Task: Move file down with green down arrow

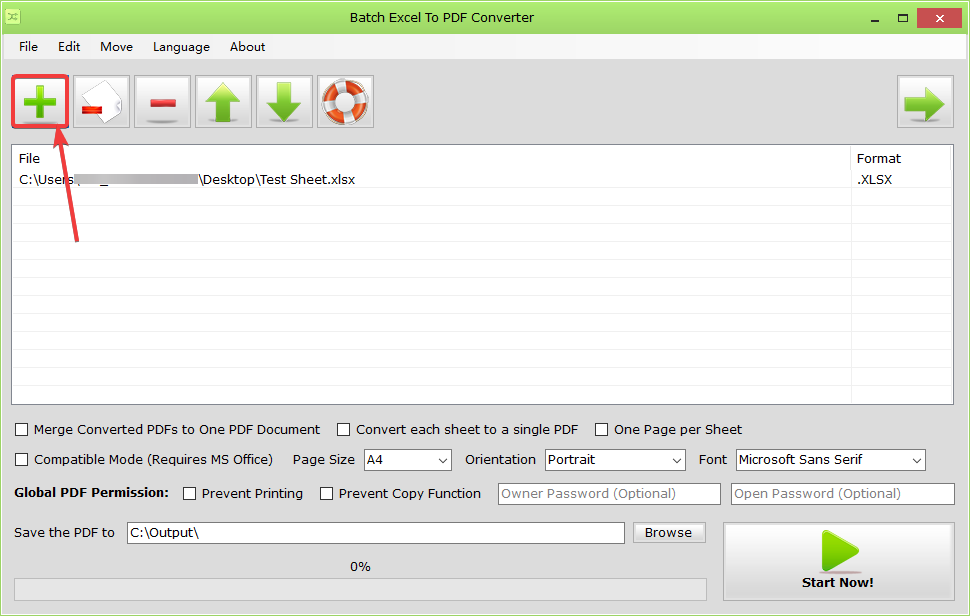Action: (285, 101)
